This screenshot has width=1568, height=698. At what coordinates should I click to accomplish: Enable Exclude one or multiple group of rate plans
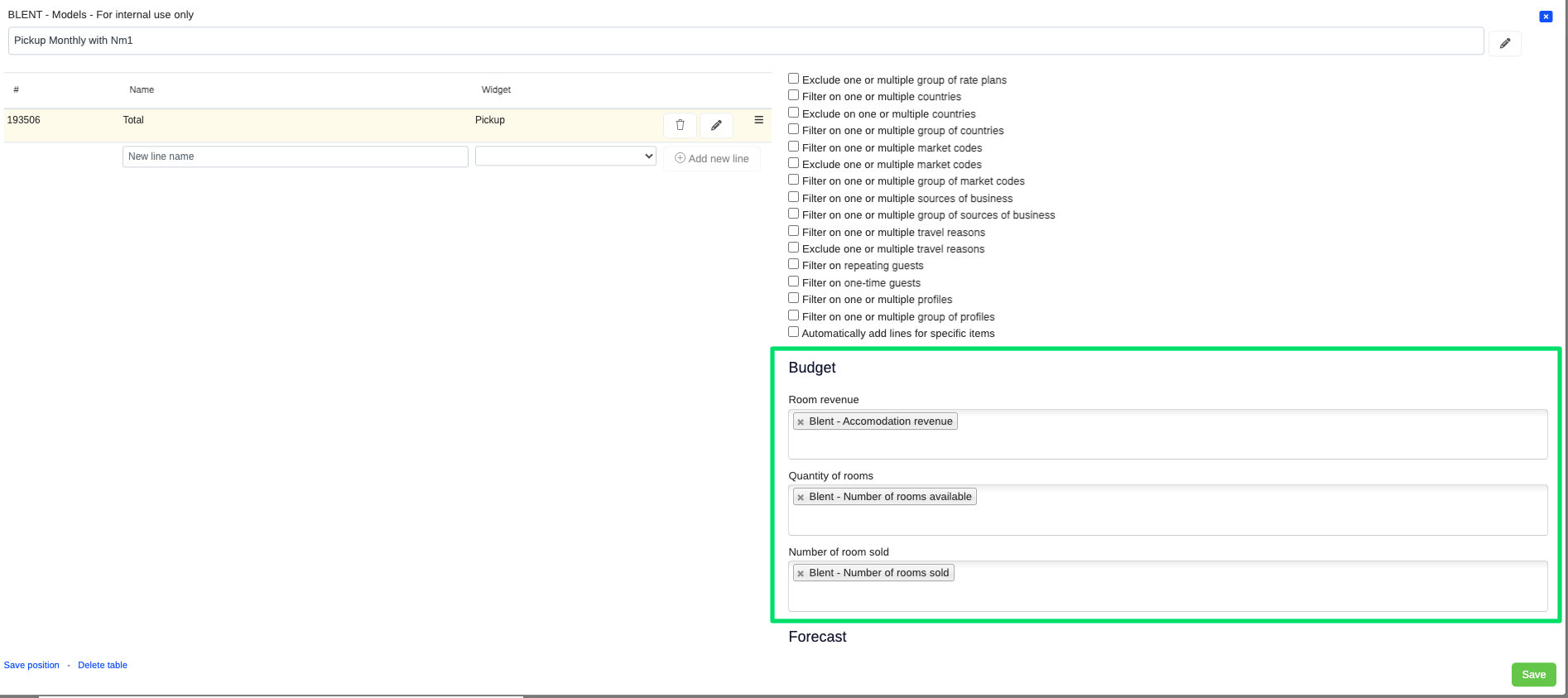(793, 79)
